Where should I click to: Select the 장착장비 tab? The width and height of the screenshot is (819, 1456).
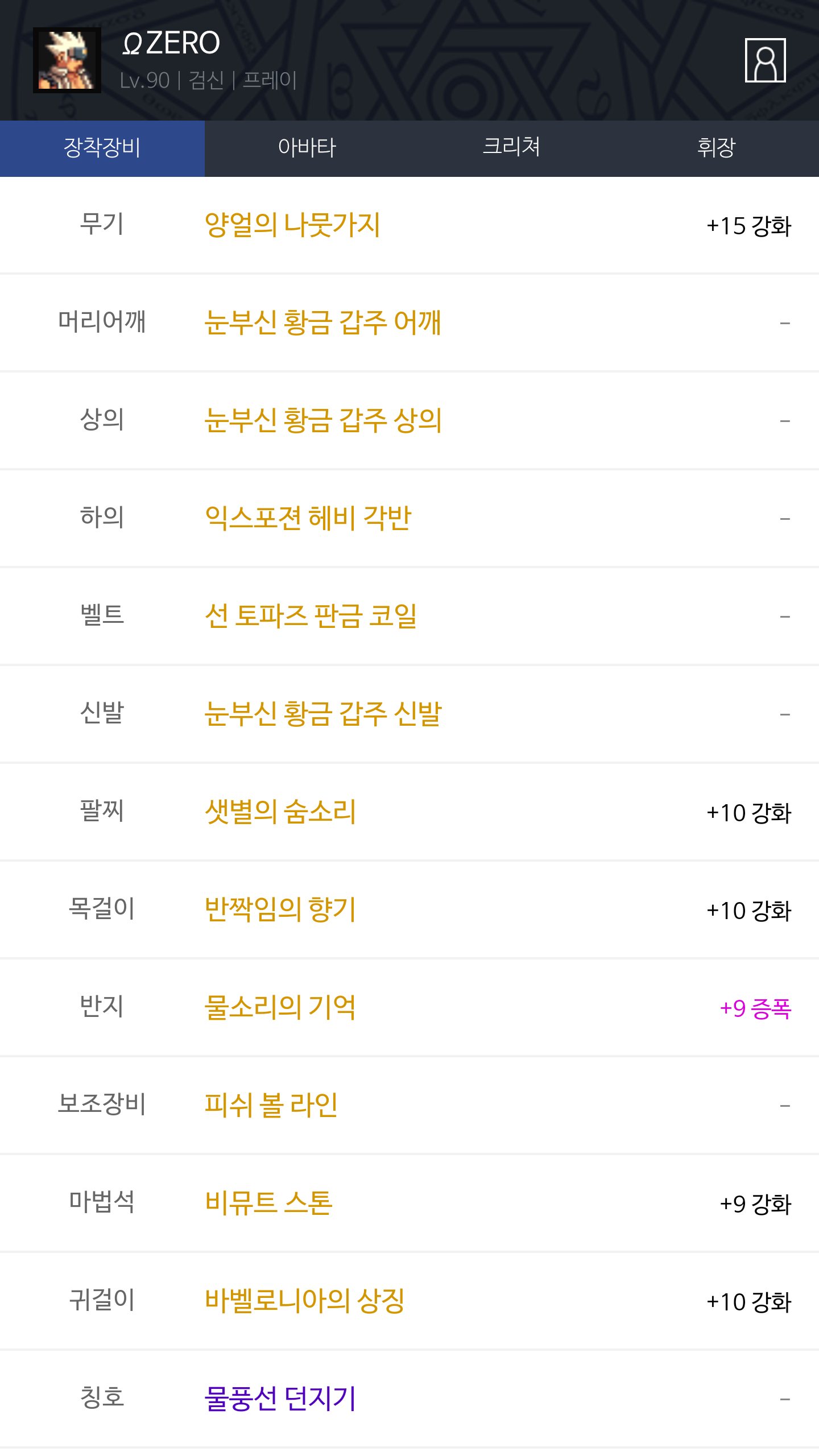click(102, 148)
